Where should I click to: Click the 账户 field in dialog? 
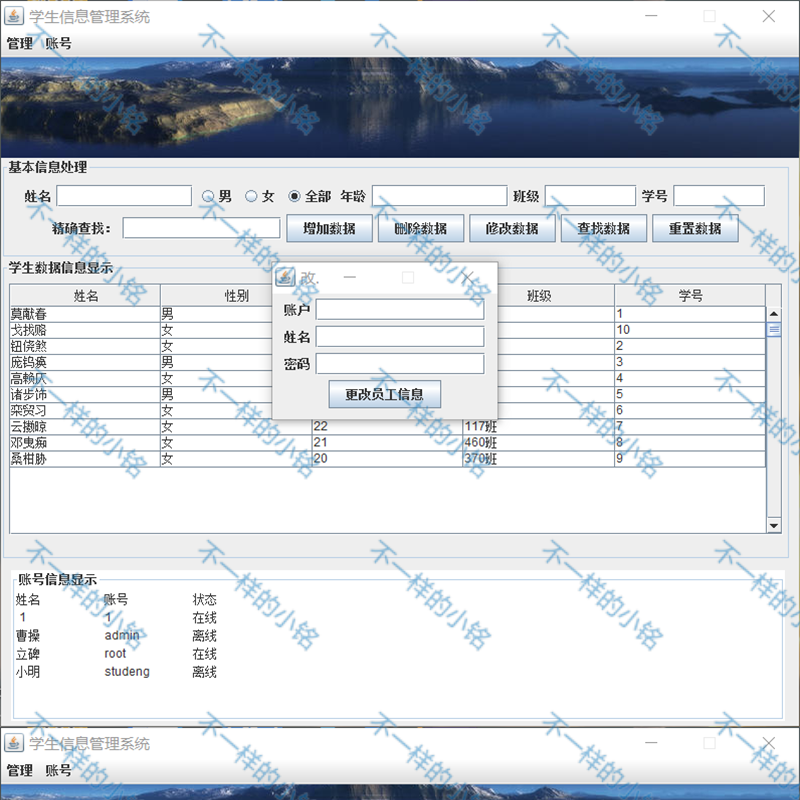(400, 310)
